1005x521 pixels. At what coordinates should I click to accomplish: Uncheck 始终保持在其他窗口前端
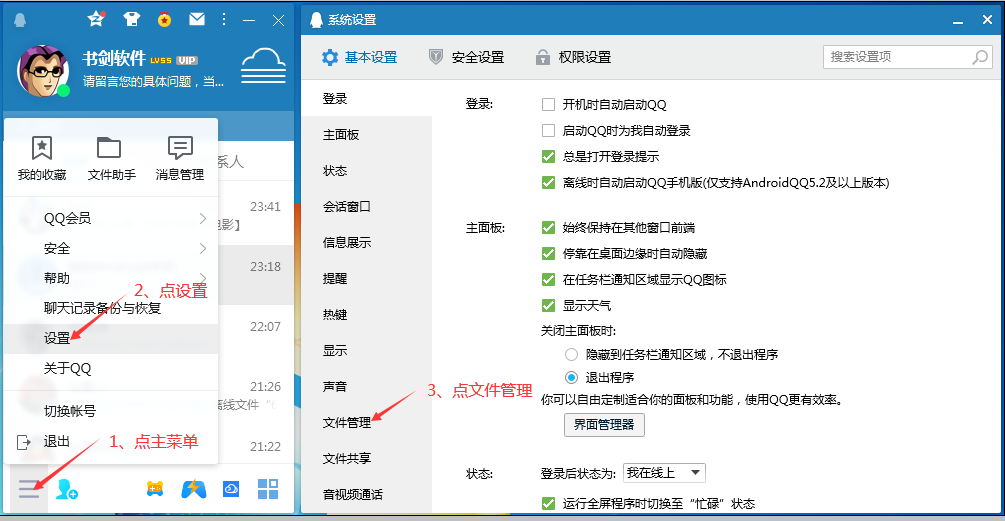pyautogui.click(x=548, y=227)
